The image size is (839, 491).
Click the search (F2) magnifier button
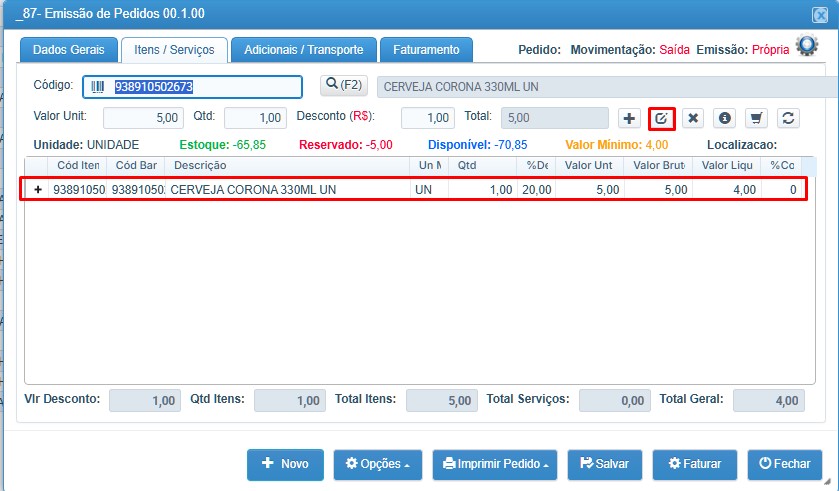(x=344, y=85)
